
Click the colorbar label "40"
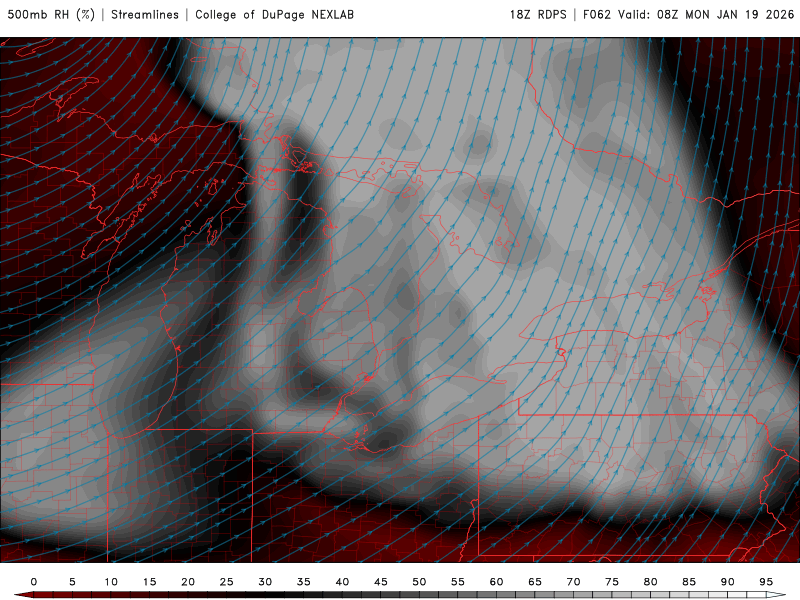[x=342, y=582]
